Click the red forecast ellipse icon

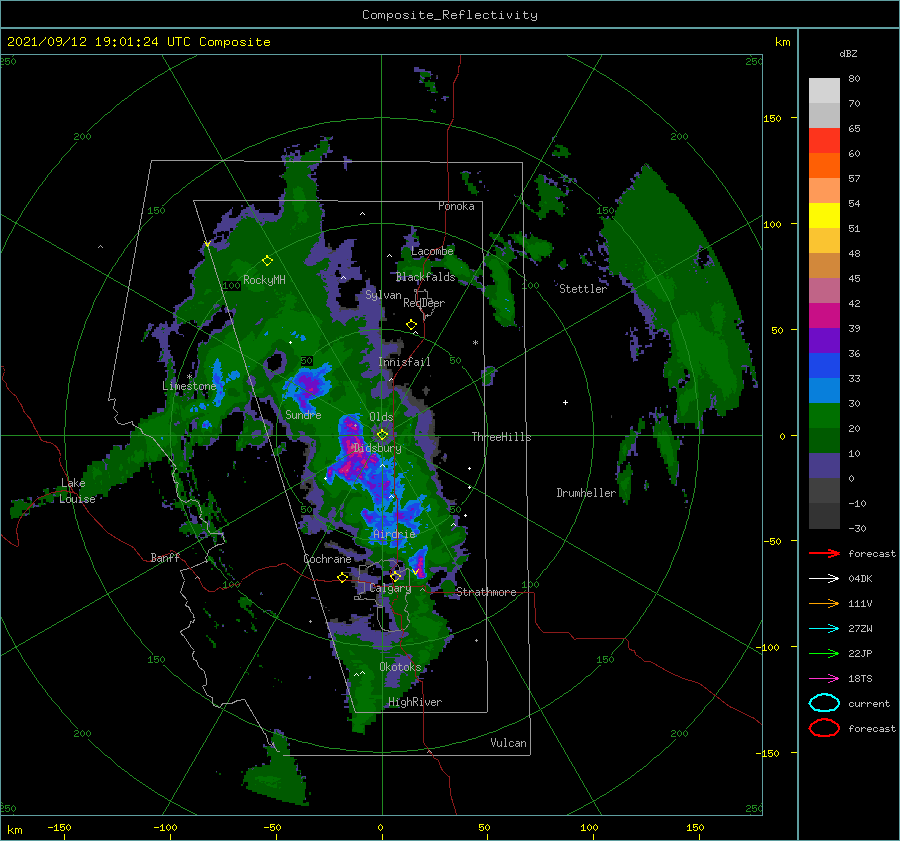point(824,728)
